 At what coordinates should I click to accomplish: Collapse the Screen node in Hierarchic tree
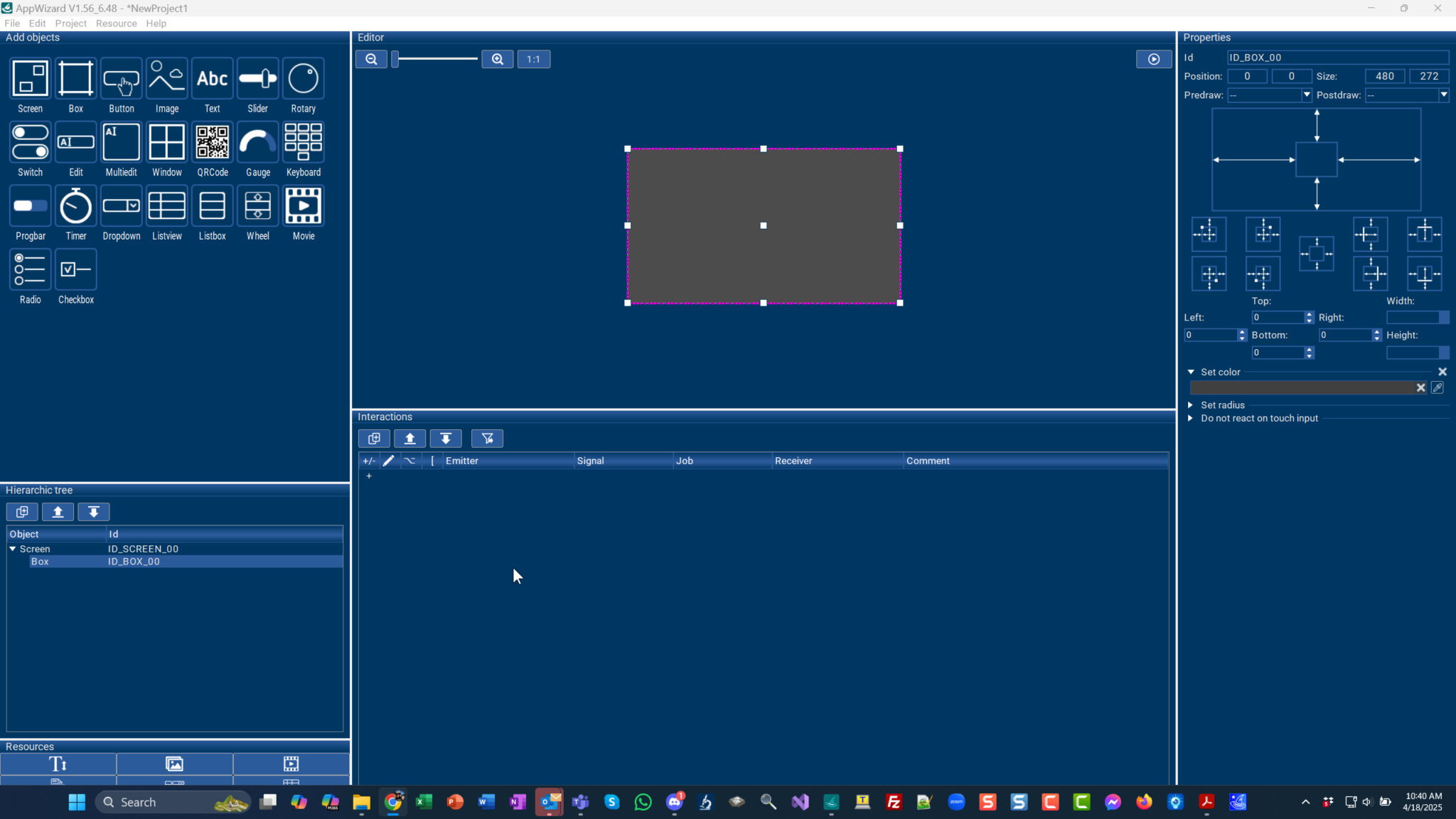tap(12, 549)
